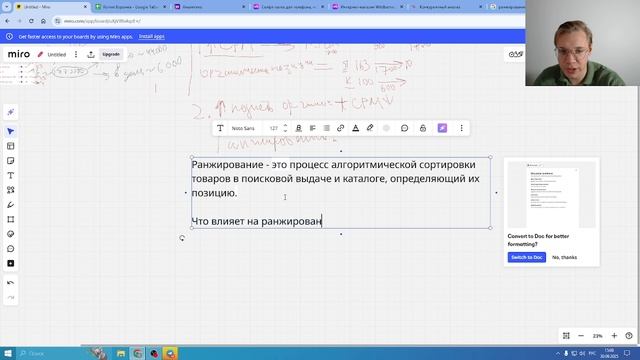Toggle bold formatting
Image resolution: width=640 pixels, height=360 pixels.
(x=299, y=128)
